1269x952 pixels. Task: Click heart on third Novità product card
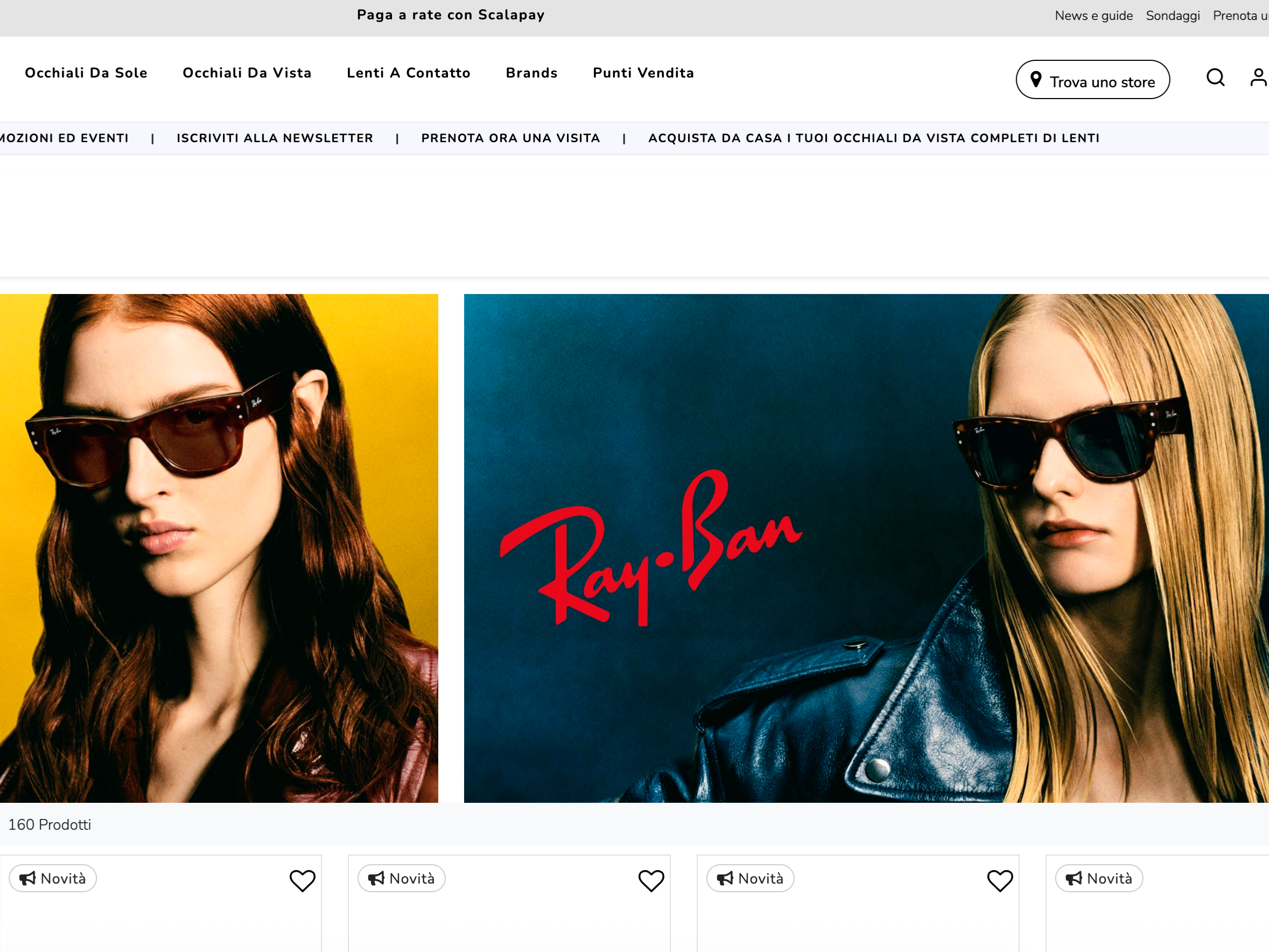click(1000, 880)
